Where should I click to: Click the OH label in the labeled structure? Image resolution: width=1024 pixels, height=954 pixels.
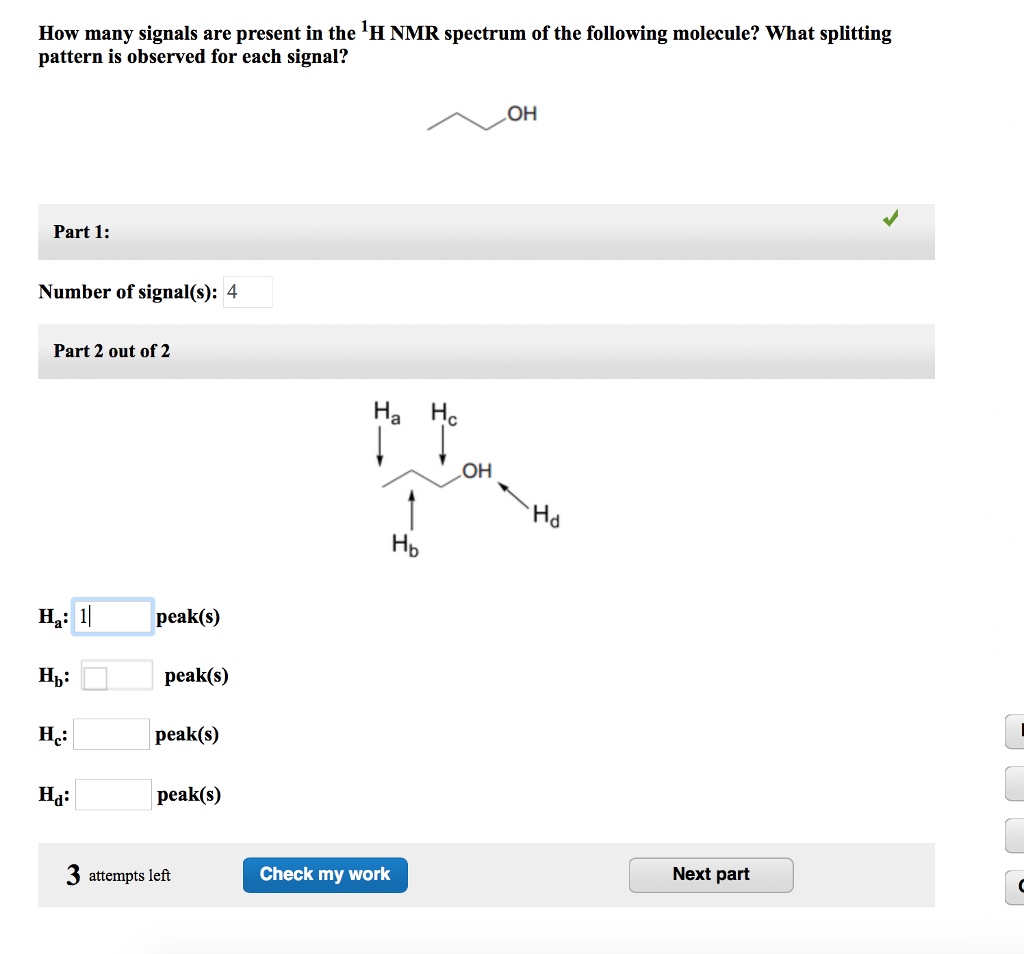point(478,471)
